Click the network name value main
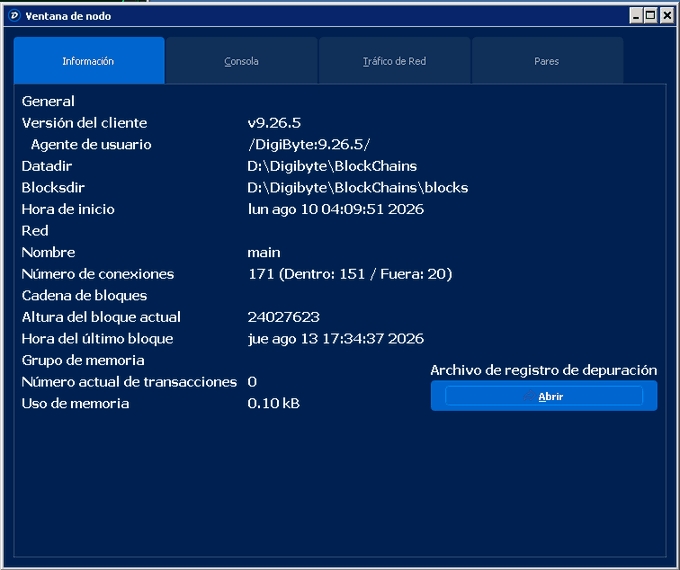Image resolution: width=680 pixels, height=570 pixels. (264, 252)
